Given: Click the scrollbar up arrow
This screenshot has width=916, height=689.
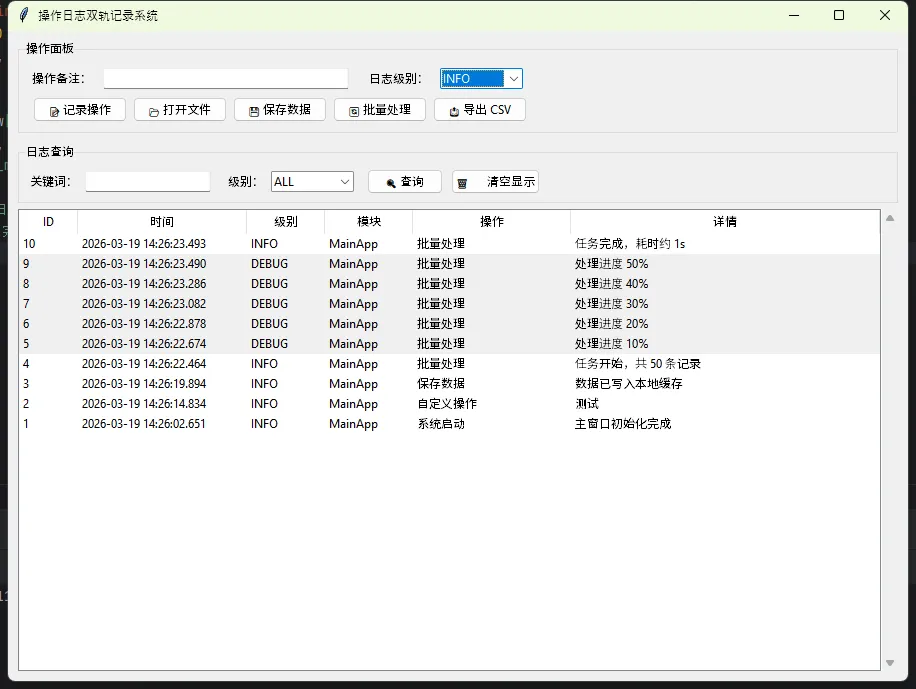Looking at the screenshot, I should (x=890, y=218).
